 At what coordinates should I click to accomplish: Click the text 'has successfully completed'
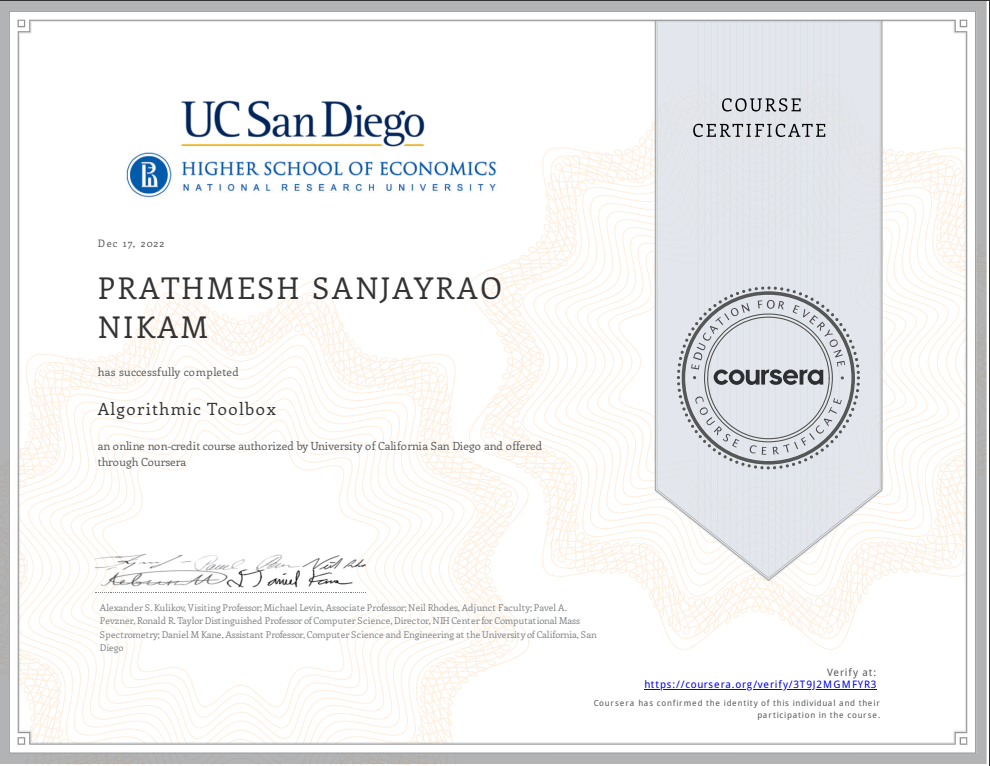[x=168, y=372]
